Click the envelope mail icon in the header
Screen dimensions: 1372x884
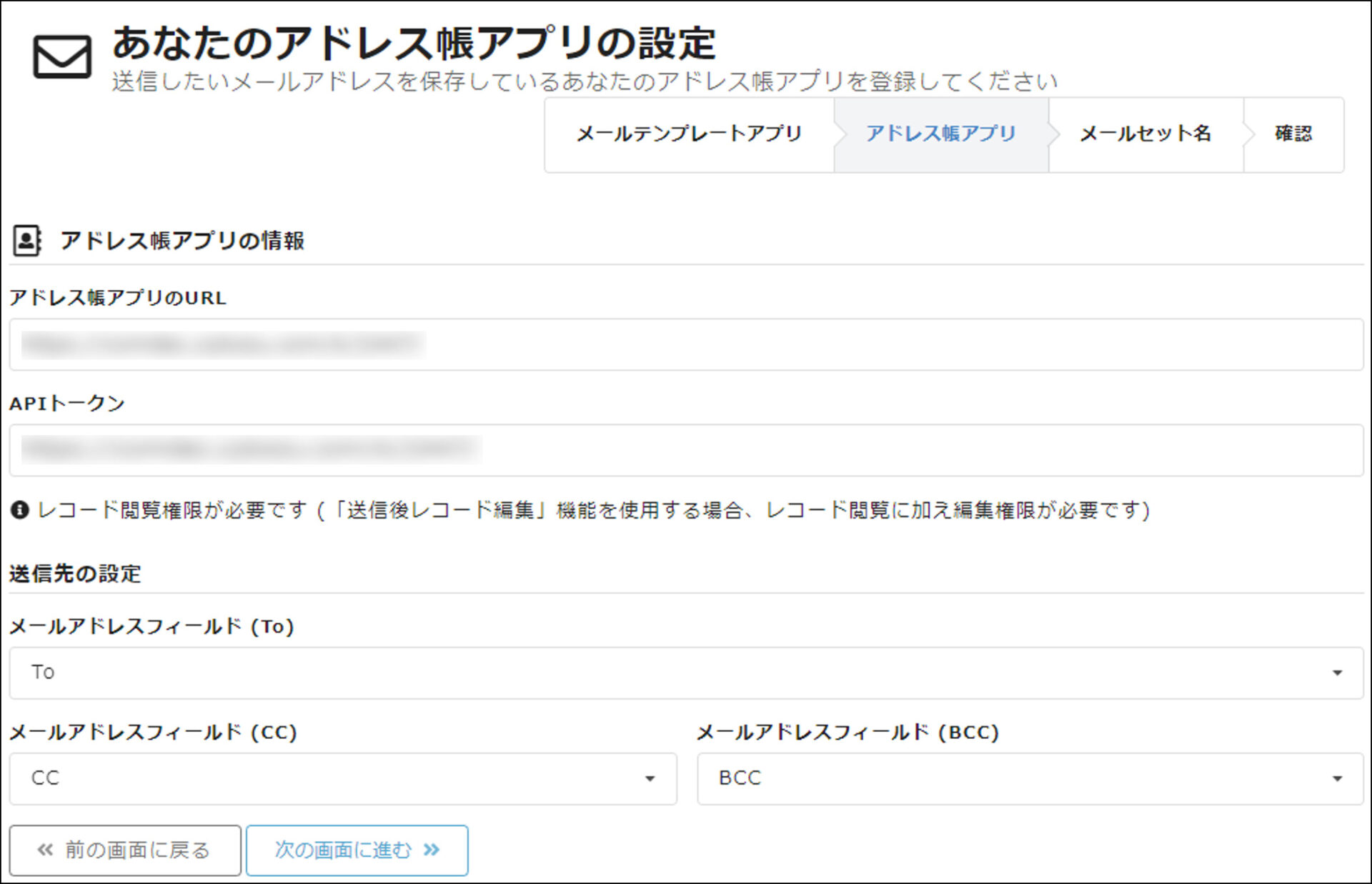tap(62, 56)
